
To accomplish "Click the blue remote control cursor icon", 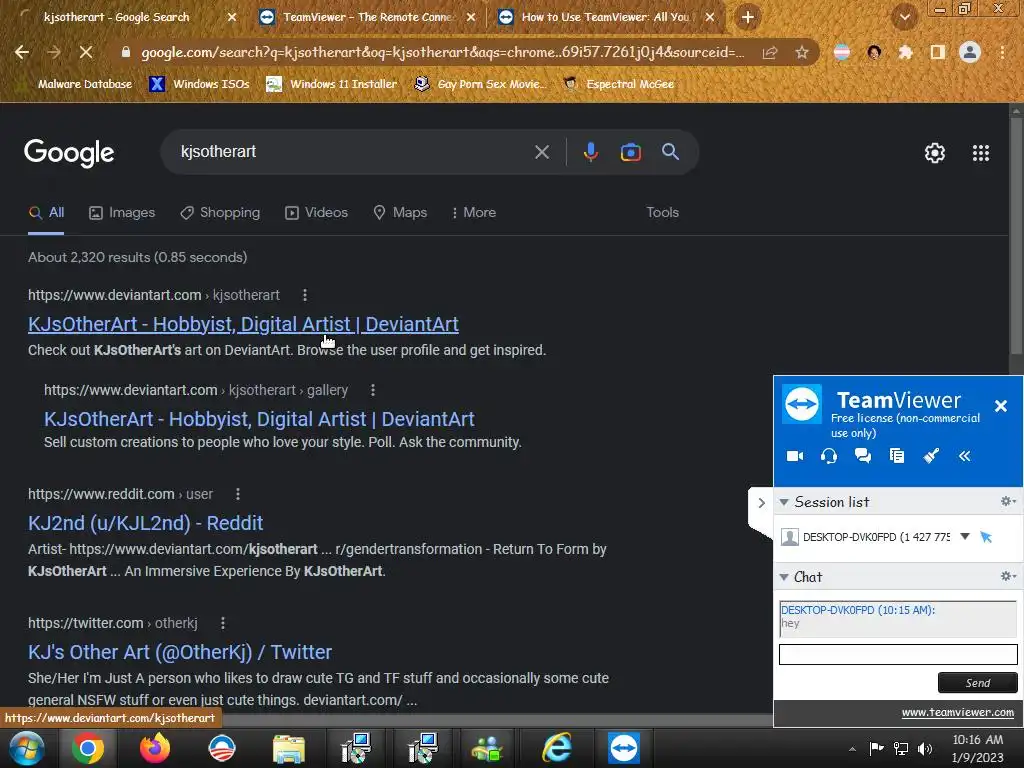I will (x=986, y=537).
